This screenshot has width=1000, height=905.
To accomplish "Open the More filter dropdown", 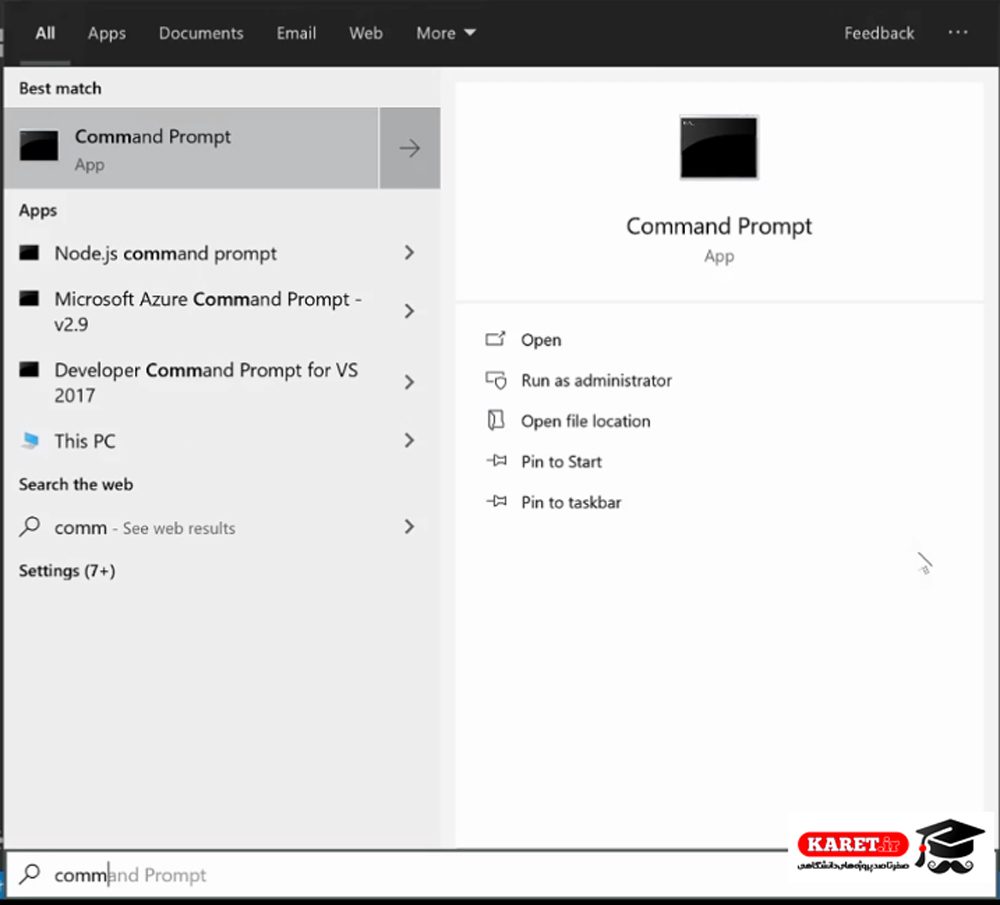I will coord(446,33).
